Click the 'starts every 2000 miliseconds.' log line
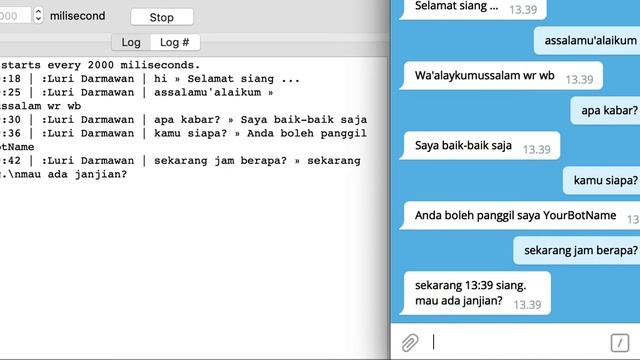The width and height of the screenshot is (640, 360). point(100,65)
